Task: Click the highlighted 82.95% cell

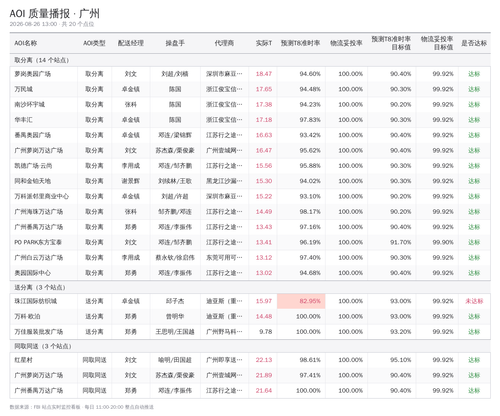Action: coord(301,301)
